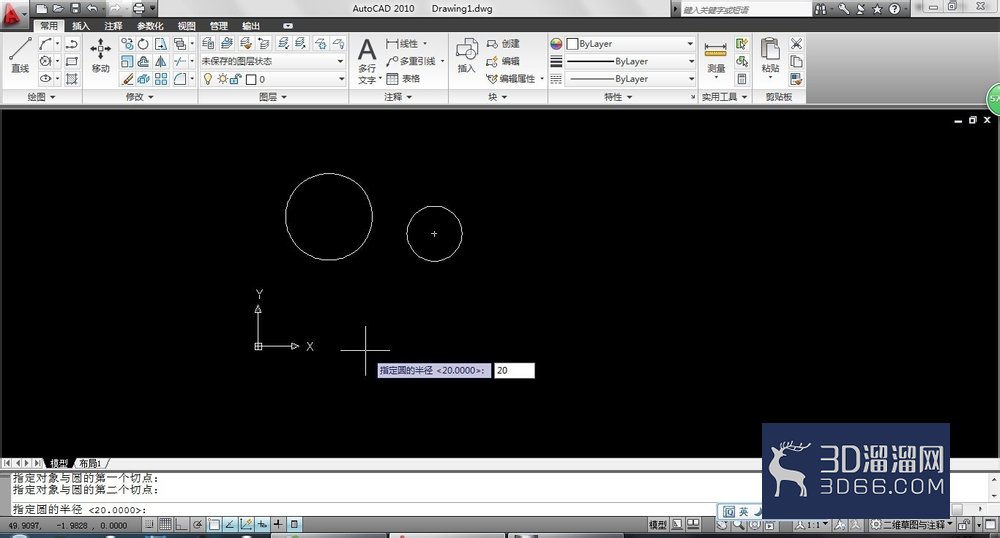Viewport: 1000px width, 538px height.
Task: Toggle grid display in status bar
Action: coord(165,525)
